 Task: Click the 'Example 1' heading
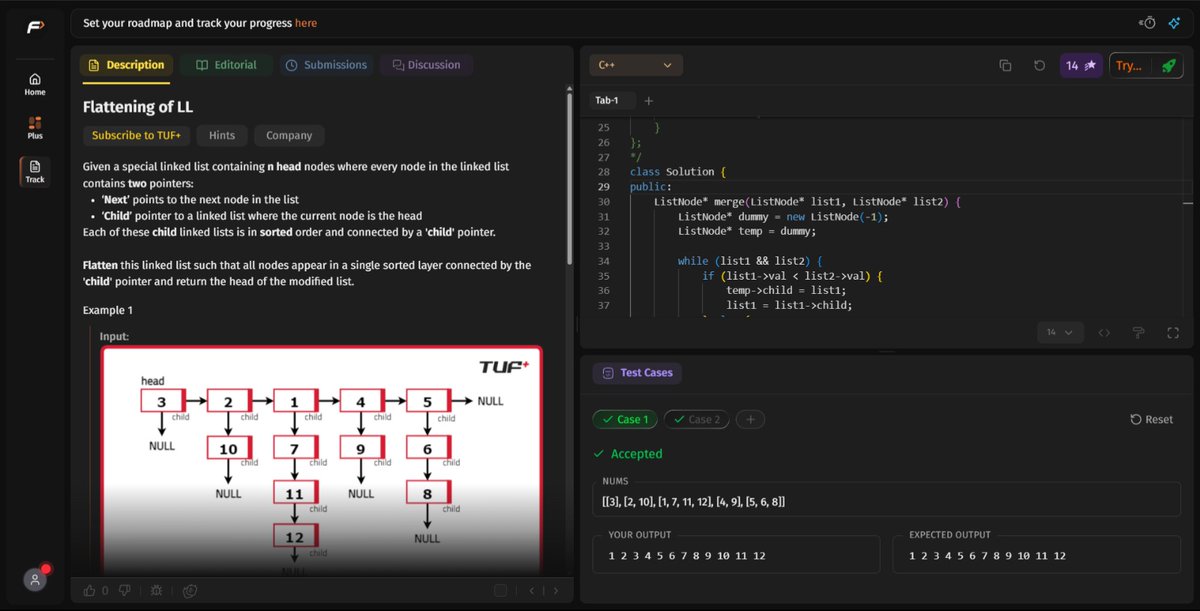pyautogui.click(x=108, y=311)
